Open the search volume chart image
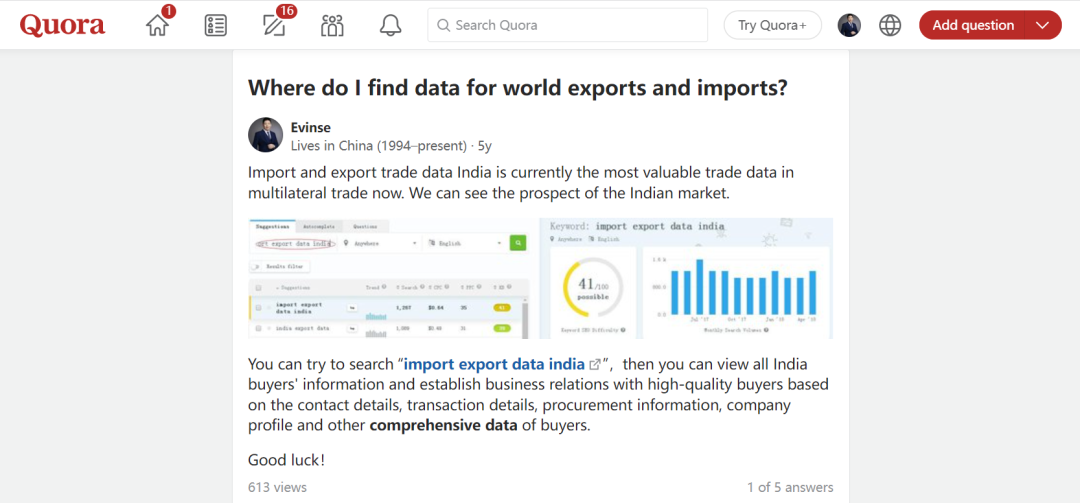Viewport: 1080px width, 503px height. 686,278
